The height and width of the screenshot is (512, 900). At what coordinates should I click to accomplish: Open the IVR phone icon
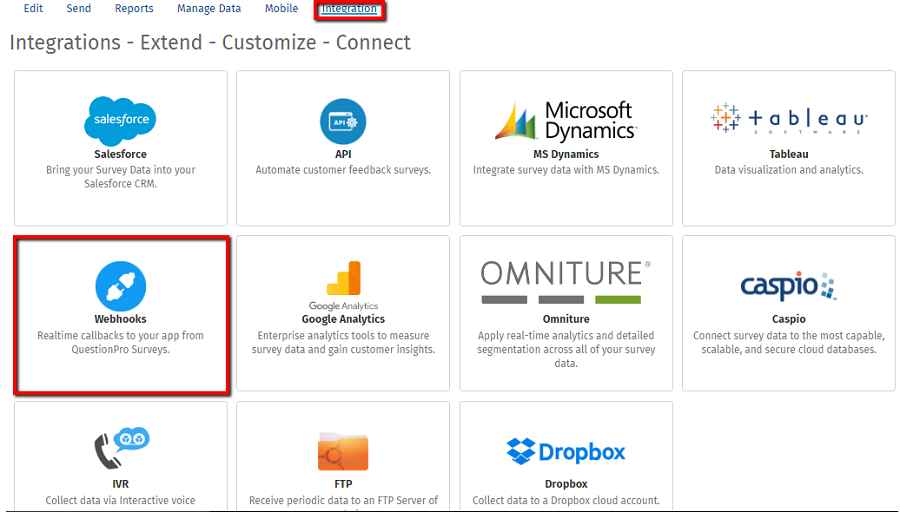point(121,448)
